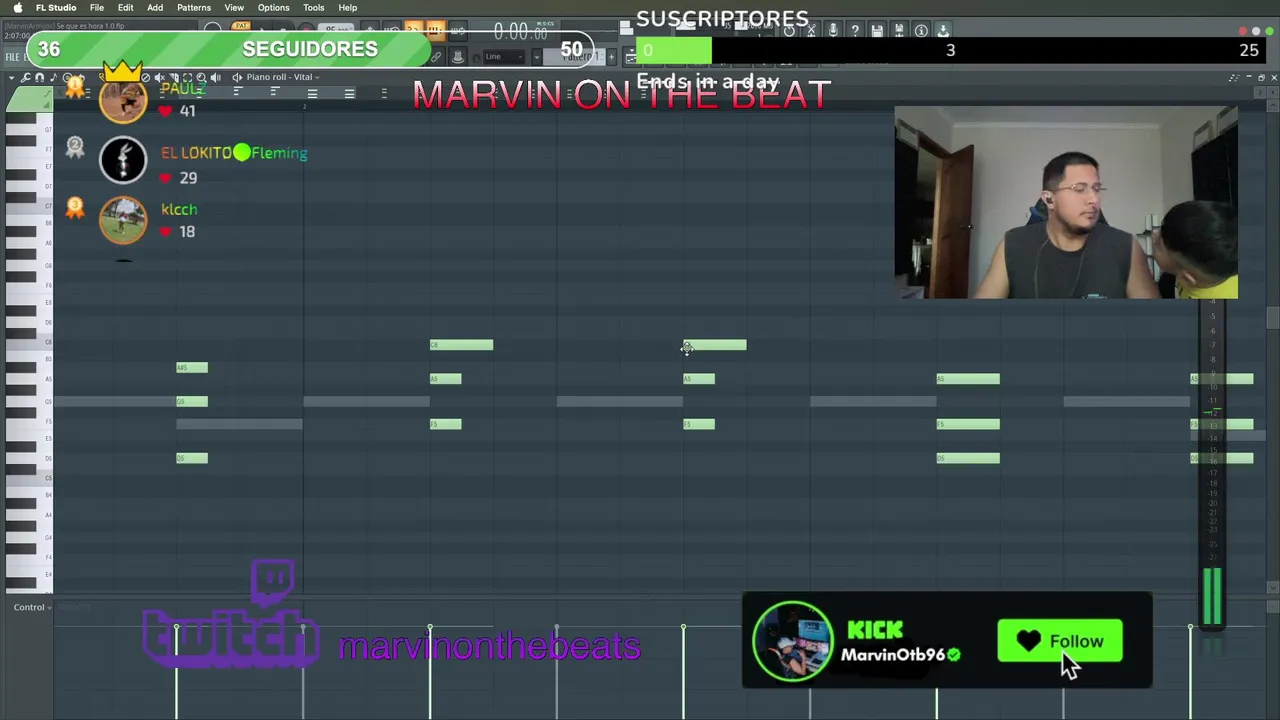The width and height of the screenshot is (1280, 720).
Task: Click the scissors icon in top toolbar
Action: [811, 31]
